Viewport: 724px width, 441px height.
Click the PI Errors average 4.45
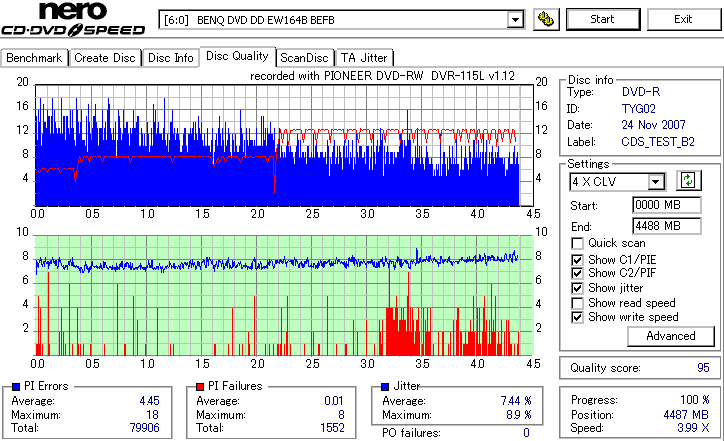click(149, 401)
